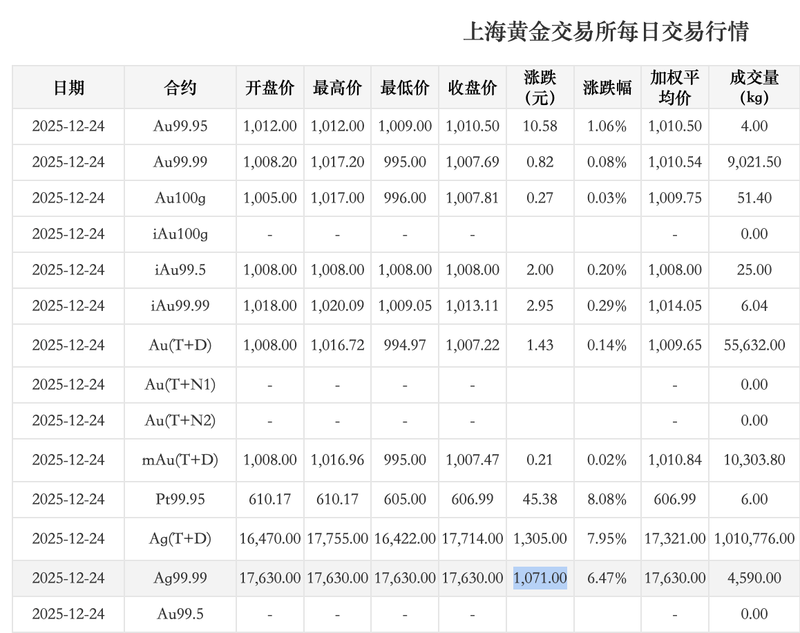
Task: Click the 涨跌(元) column header
Action: (538, 87)
